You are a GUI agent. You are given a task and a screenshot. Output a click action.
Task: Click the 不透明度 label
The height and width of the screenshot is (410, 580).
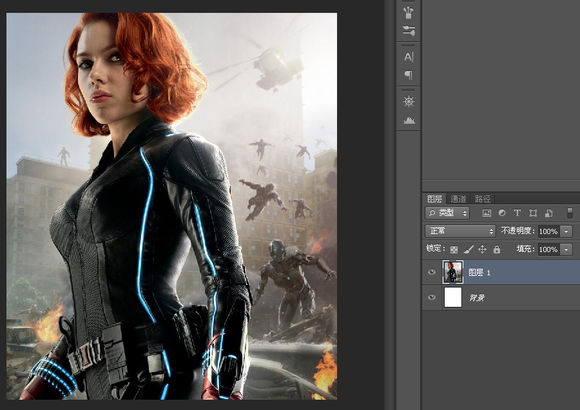click(517, 231)
